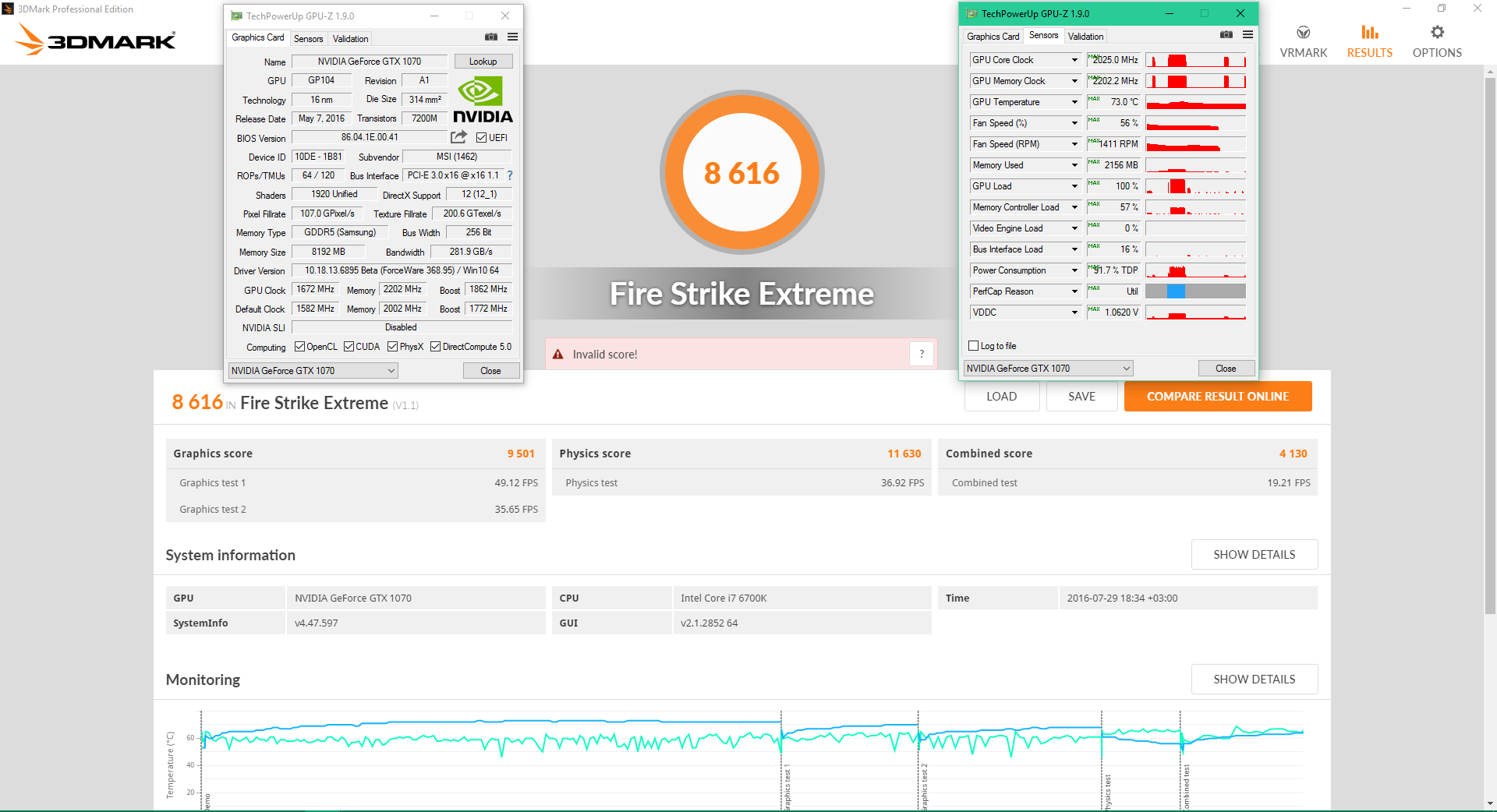Toggle the CUDA checkbox
Image resolution: width=1497 pixels, height=812 pixels.
[349, 347]
